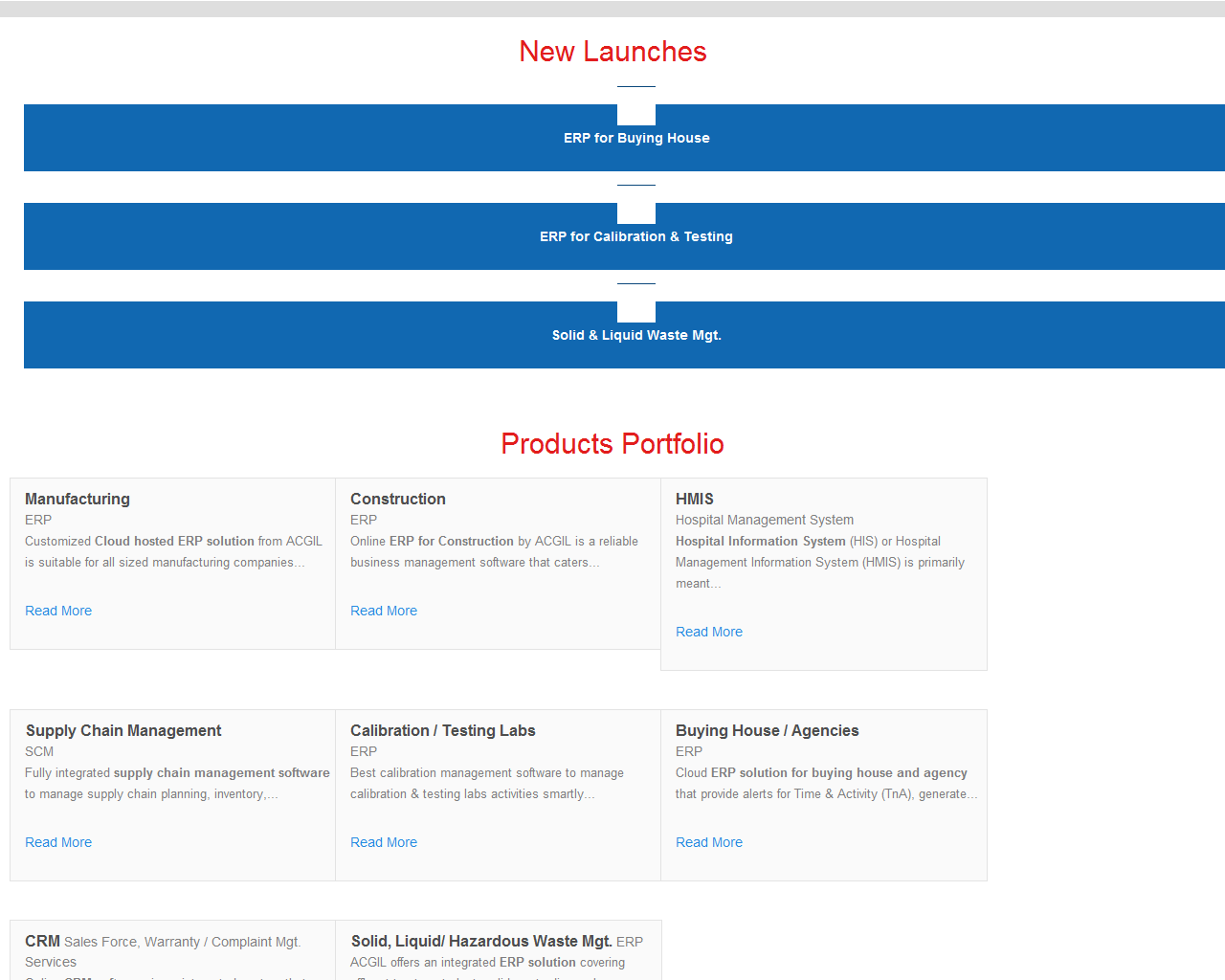Click the bold 'supply chain management software' text
1225x980 pixels.
221,772
